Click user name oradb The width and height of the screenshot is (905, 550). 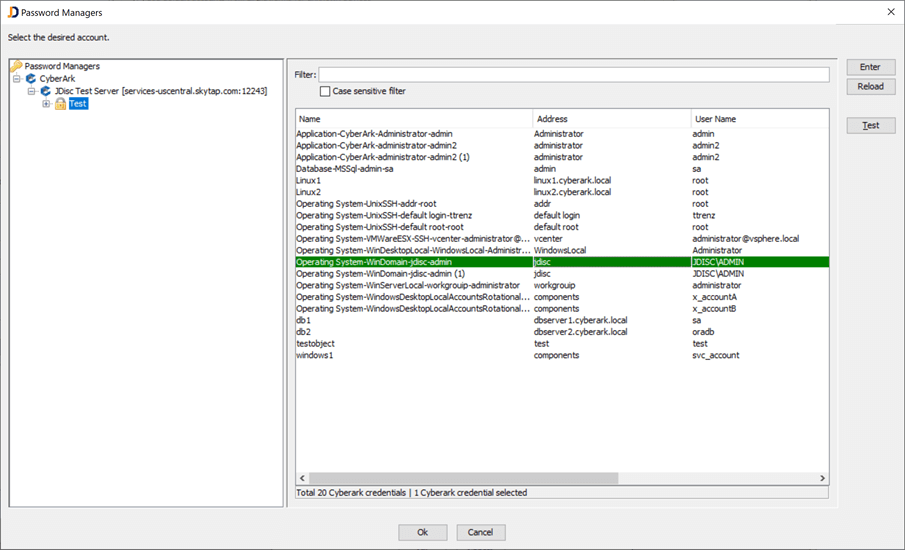point(703,332)
